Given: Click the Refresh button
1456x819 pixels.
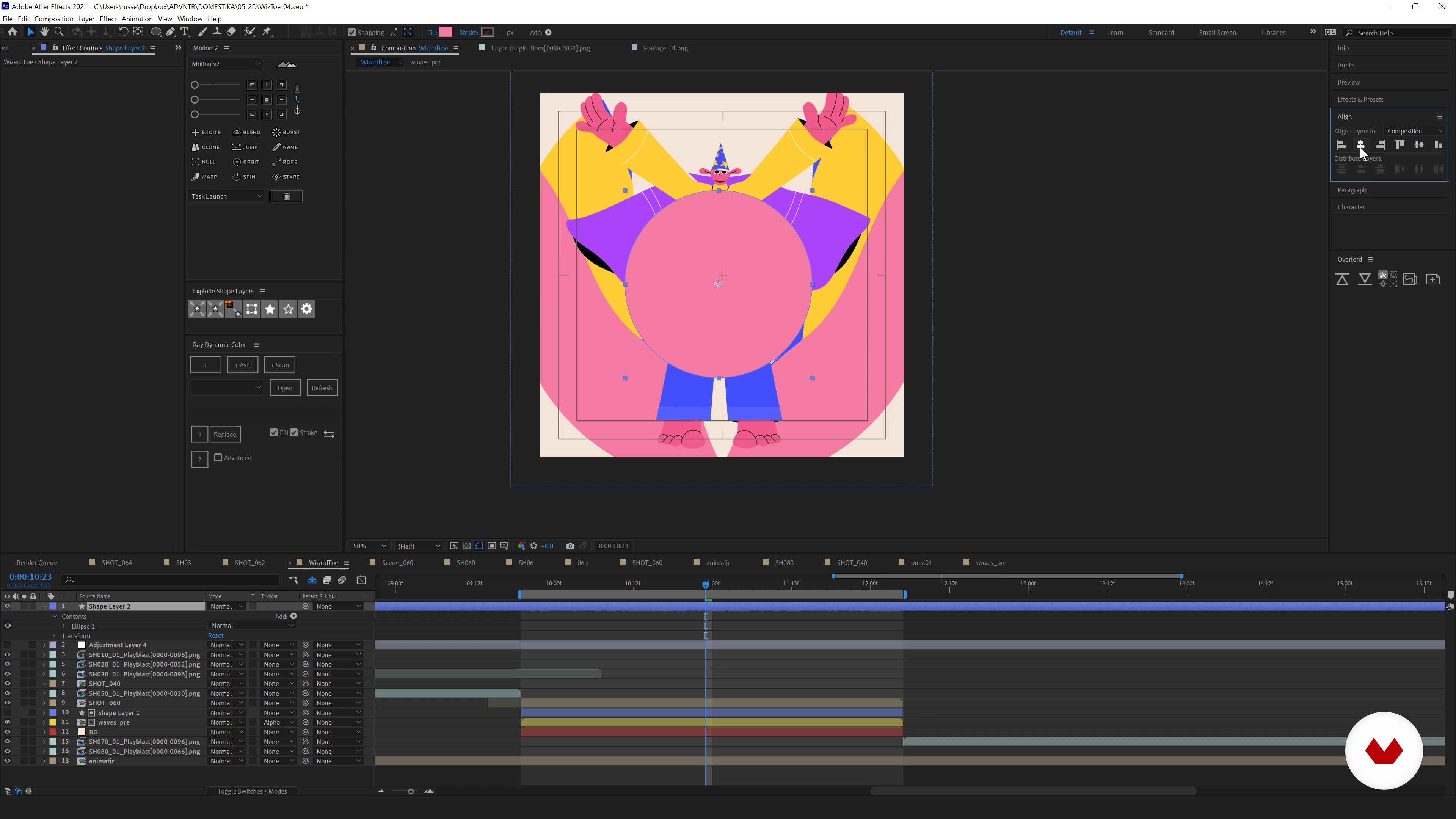Looking at the screenshot, I should point(322,388).
